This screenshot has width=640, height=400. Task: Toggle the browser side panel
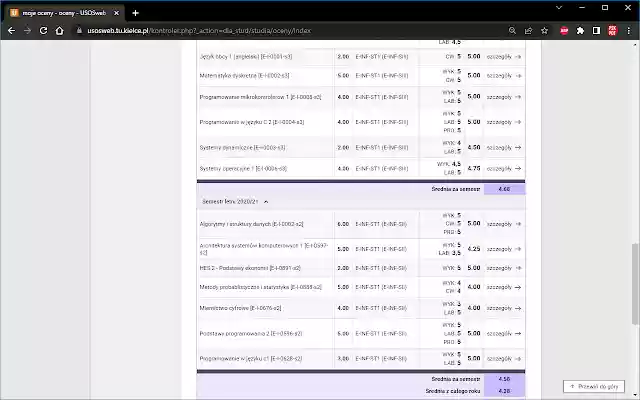[596, 31]
